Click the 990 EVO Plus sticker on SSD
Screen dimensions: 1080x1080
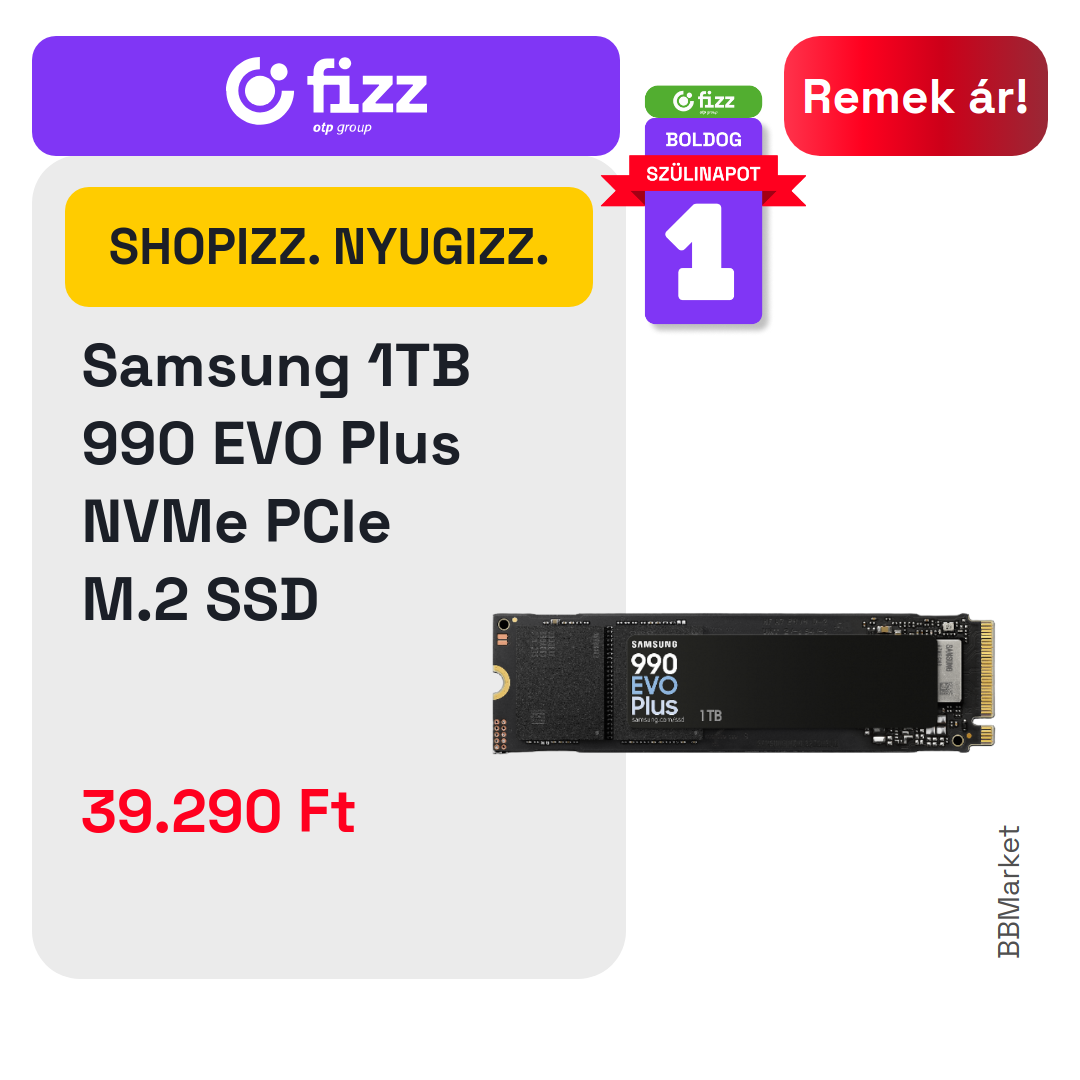(x=654, y=684)
